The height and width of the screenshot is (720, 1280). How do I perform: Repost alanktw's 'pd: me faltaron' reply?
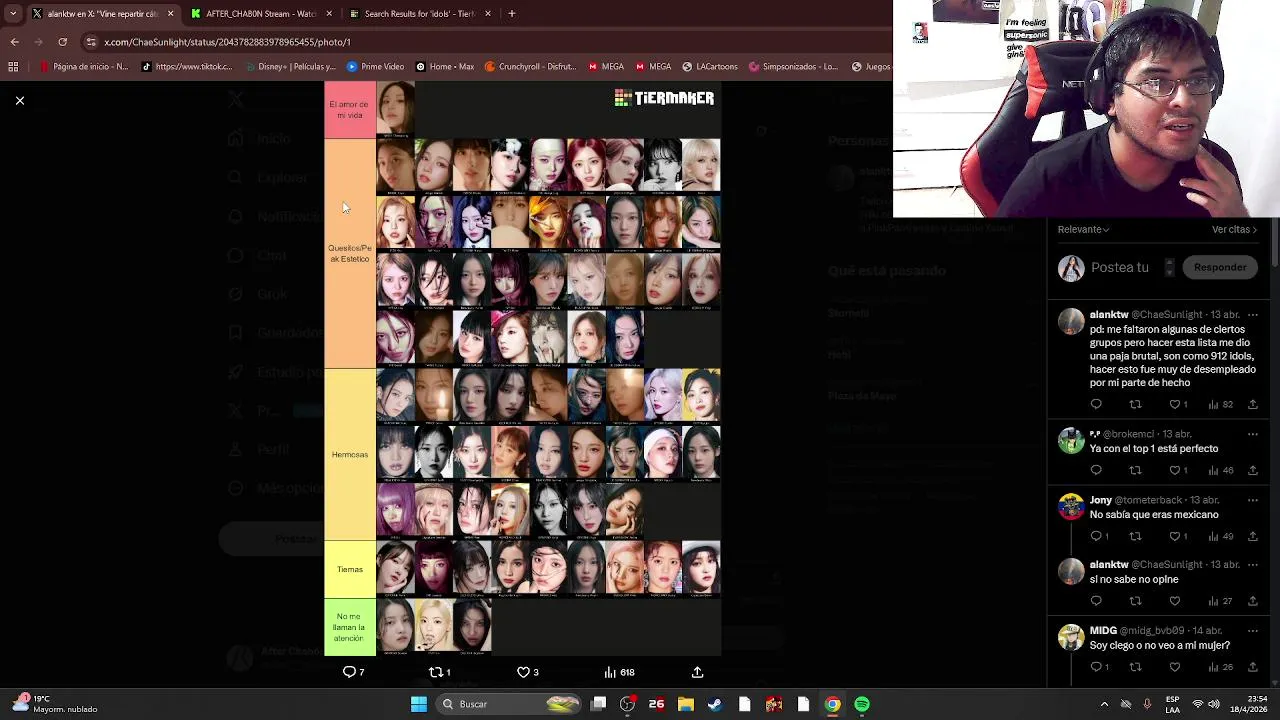click(1135, 404)
